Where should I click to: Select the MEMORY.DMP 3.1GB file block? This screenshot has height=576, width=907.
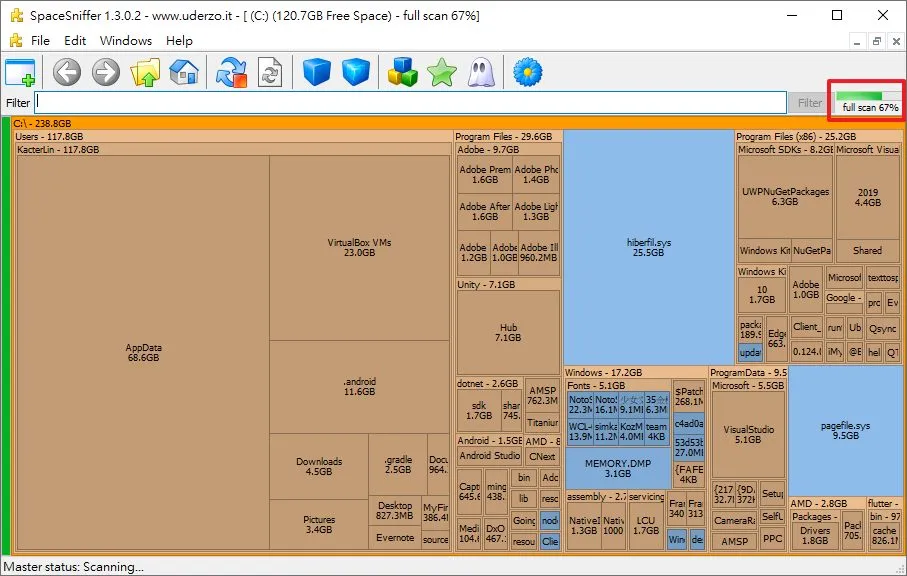tap(618, 468)
